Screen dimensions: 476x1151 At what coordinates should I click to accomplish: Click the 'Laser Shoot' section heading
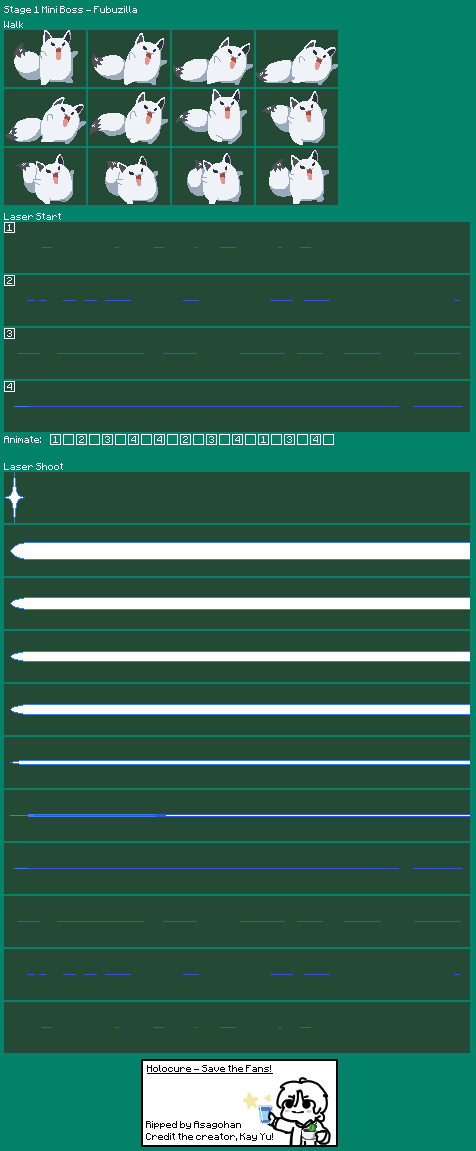point(33,466)
